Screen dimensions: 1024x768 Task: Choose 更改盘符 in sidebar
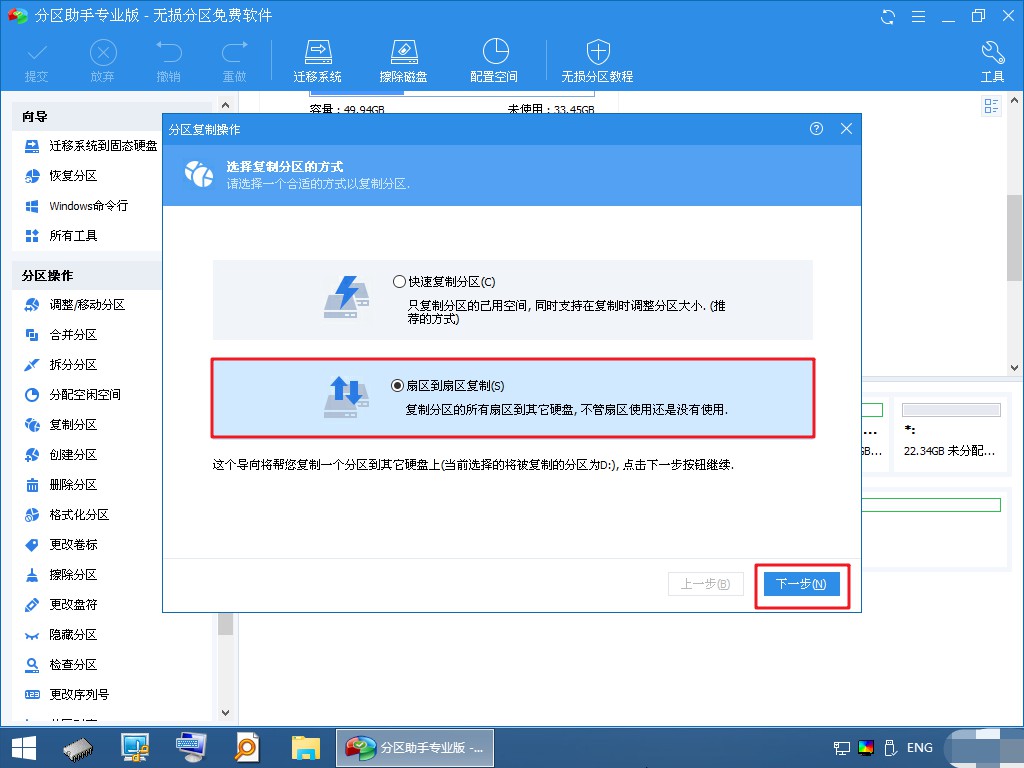point(61,605)
